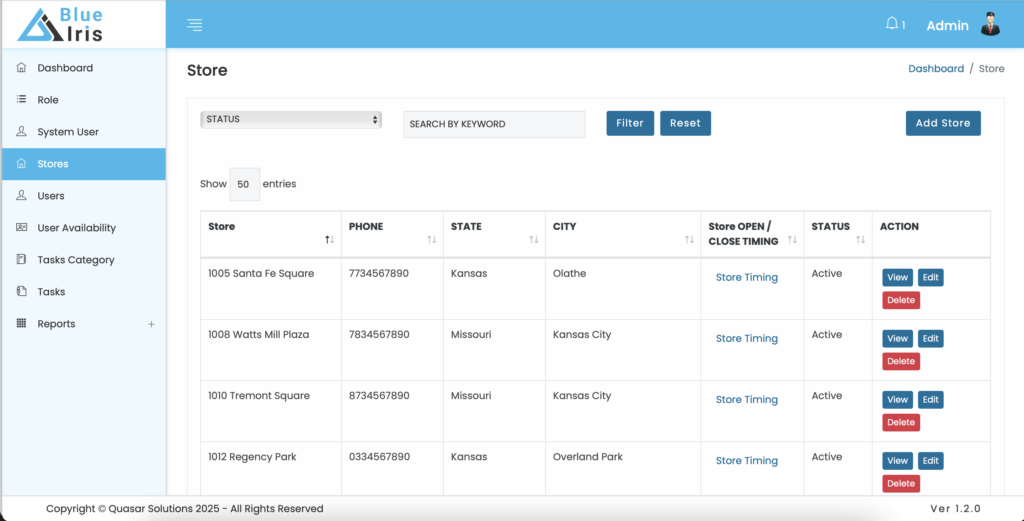Click the Role list icon in sidebar
The height and width of the screenshot is (521, 1024).
coord(22,100)
